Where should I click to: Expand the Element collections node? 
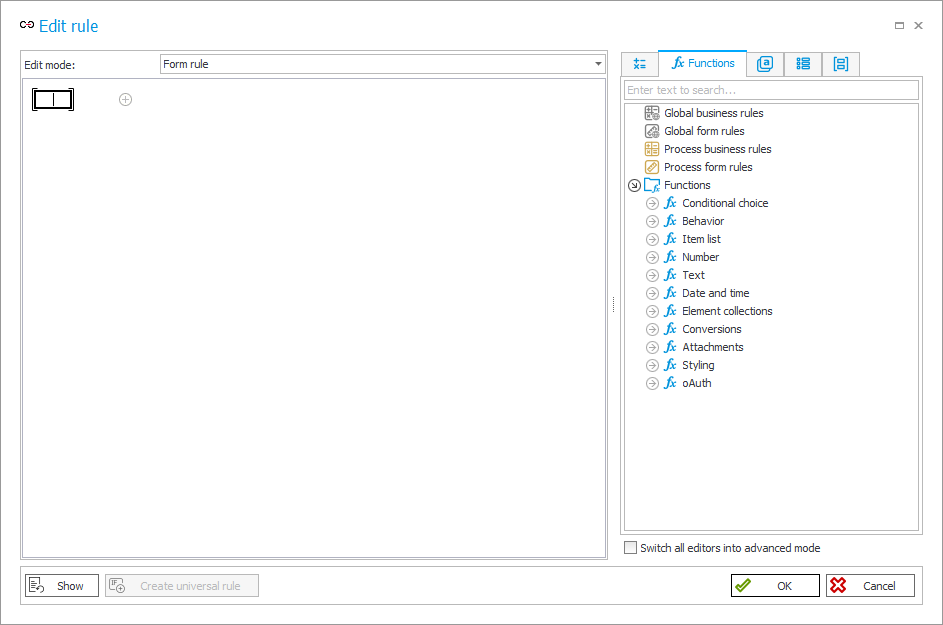652,312
